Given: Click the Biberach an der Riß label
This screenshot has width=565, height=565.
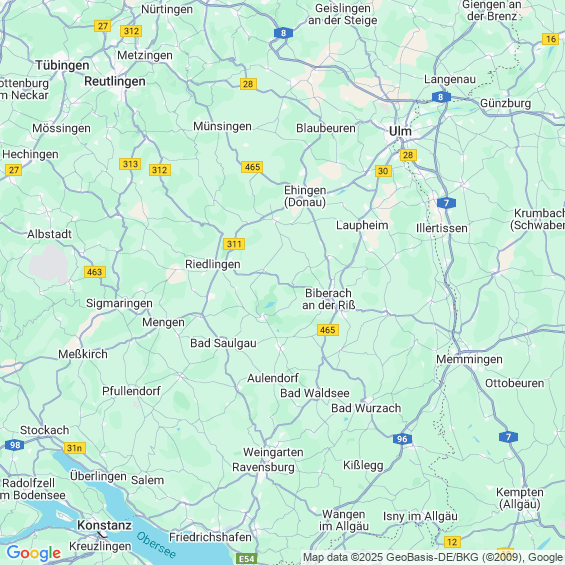Looking at the screenshot, I should pos(328,299).
